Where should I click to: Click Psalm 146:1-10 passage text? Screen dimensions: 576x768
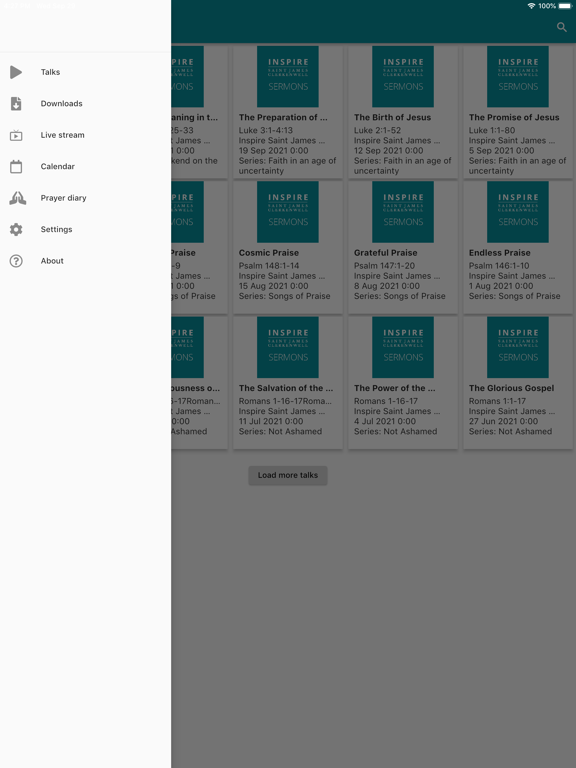499,266
